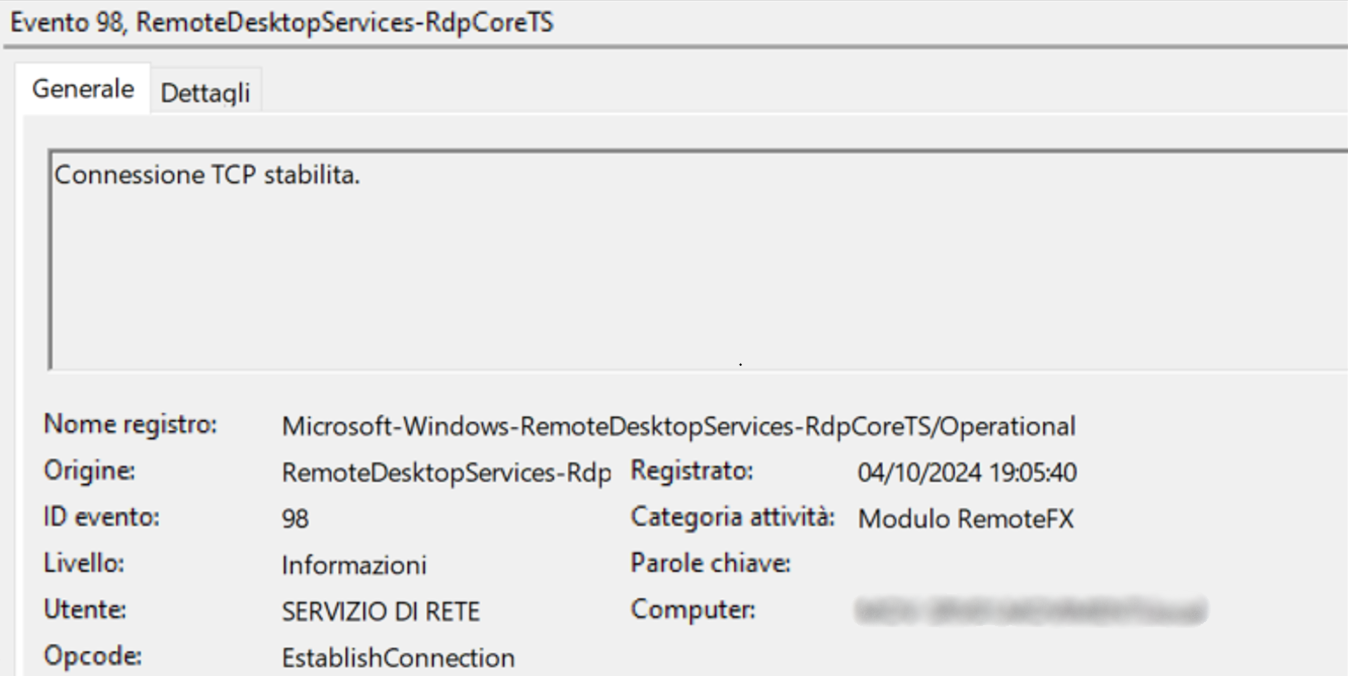Click the blurred Computer name value
Image resolution: width=1348 pixels, height=676 pixels.
pyautogui.click(x=1030, y=610)
